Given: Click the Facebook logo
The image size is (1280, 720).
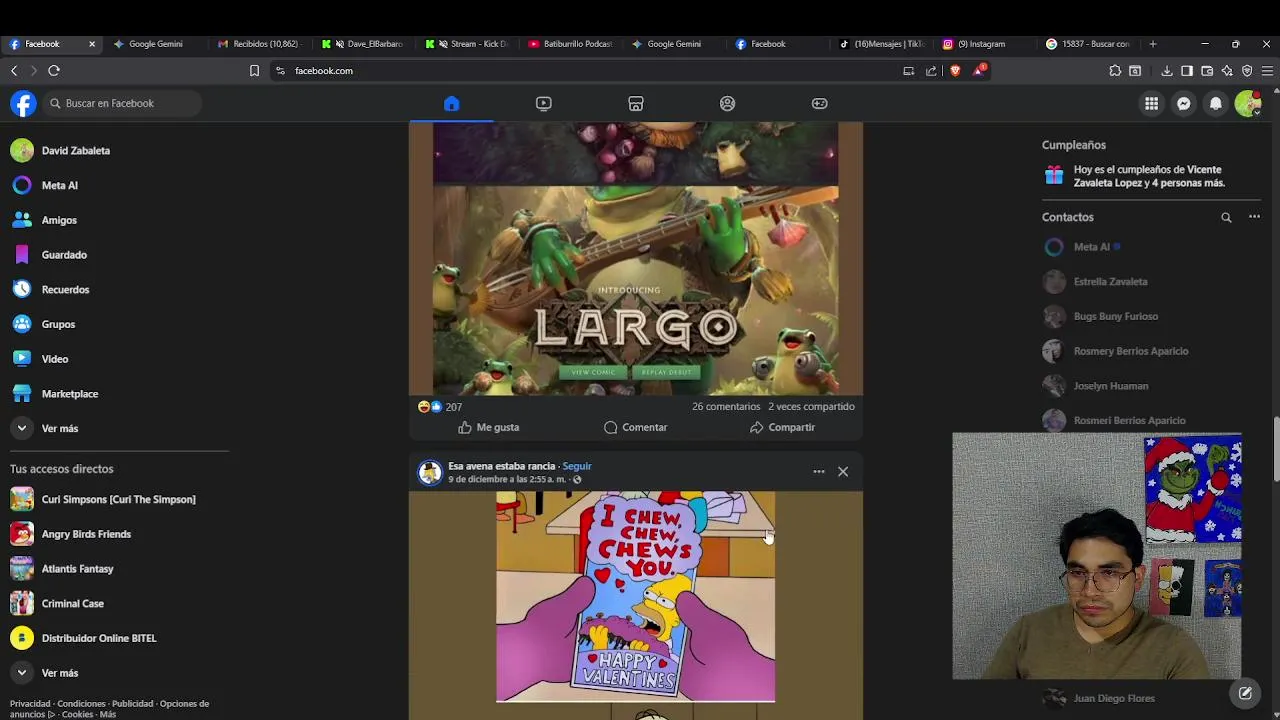Looking at the screenshot, I should tap(23, 103).
